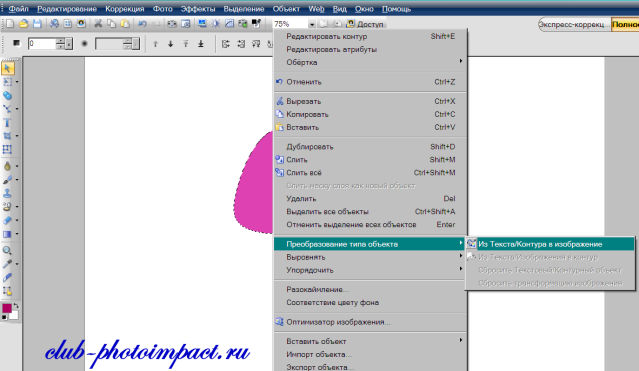Click the numeric field showing 0
Image resolution: width=639 pixels, height=371 pixels.
pyautogui.click(x=42, y=43)
